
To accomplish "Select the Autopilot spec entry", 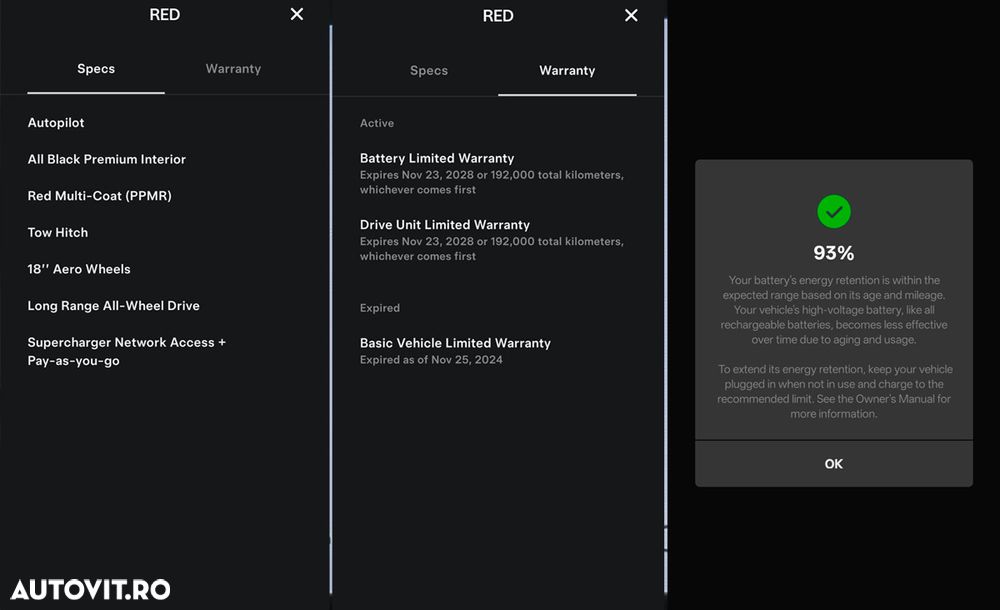I will [x=55, y=123].
